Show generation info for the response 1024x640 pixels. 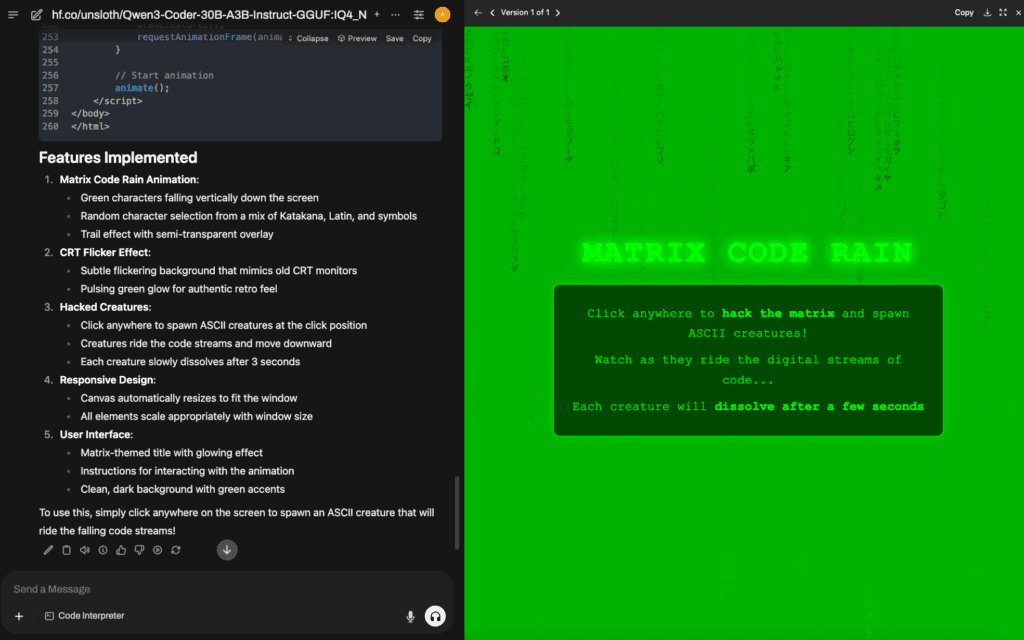click(103, 550)
